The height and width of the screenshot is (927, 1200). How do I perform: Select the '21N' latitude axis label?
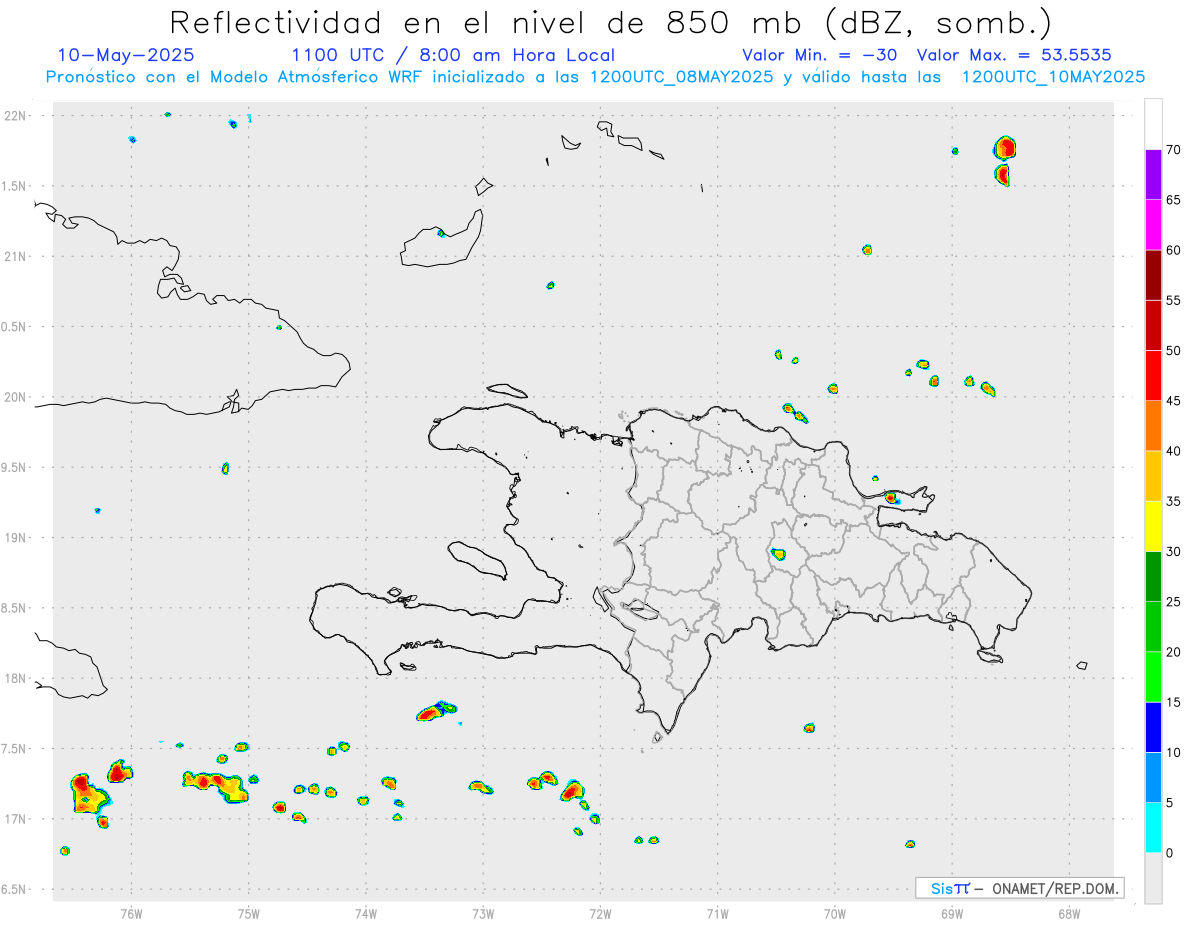(x=15, y=256)
